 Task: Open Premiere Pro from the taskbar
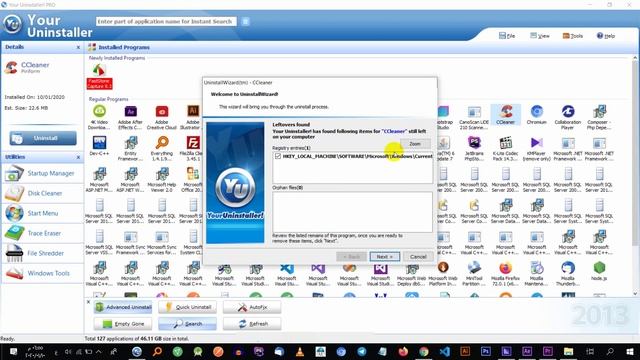pyautogui.click(x=547, y=351)
